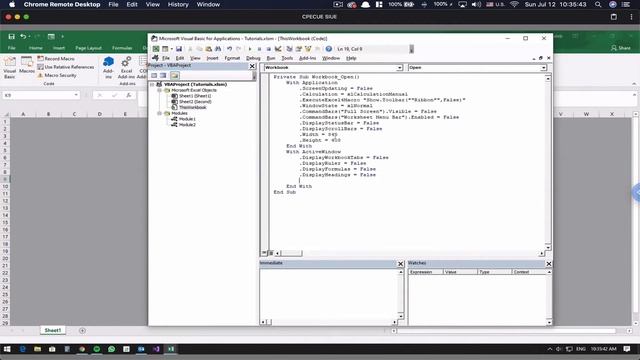The width and height of the screenshot is (640, 360).
Task: Close the Immediate window panel
Action: tap(400, 264)
